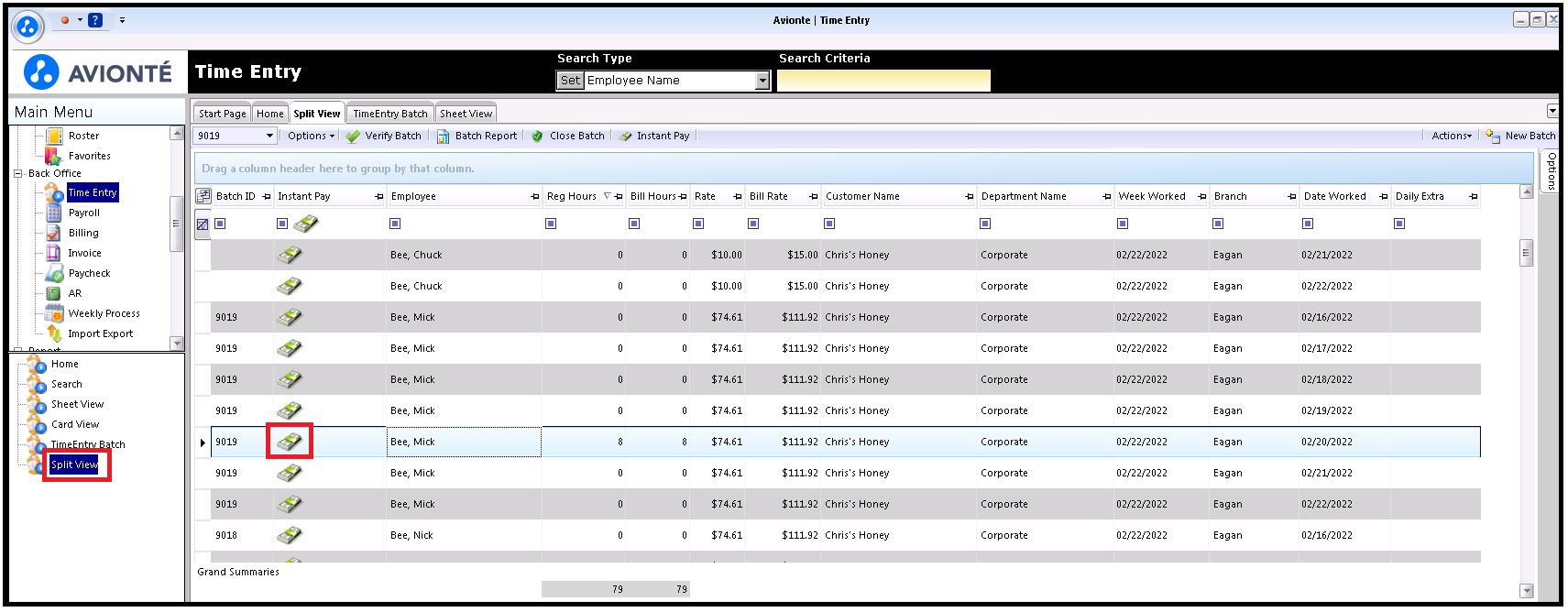The width and height of the screenshot is (1568, 612).
Task: Open the 9019 batch selector dropdown
Action: (x=269, y=136)
